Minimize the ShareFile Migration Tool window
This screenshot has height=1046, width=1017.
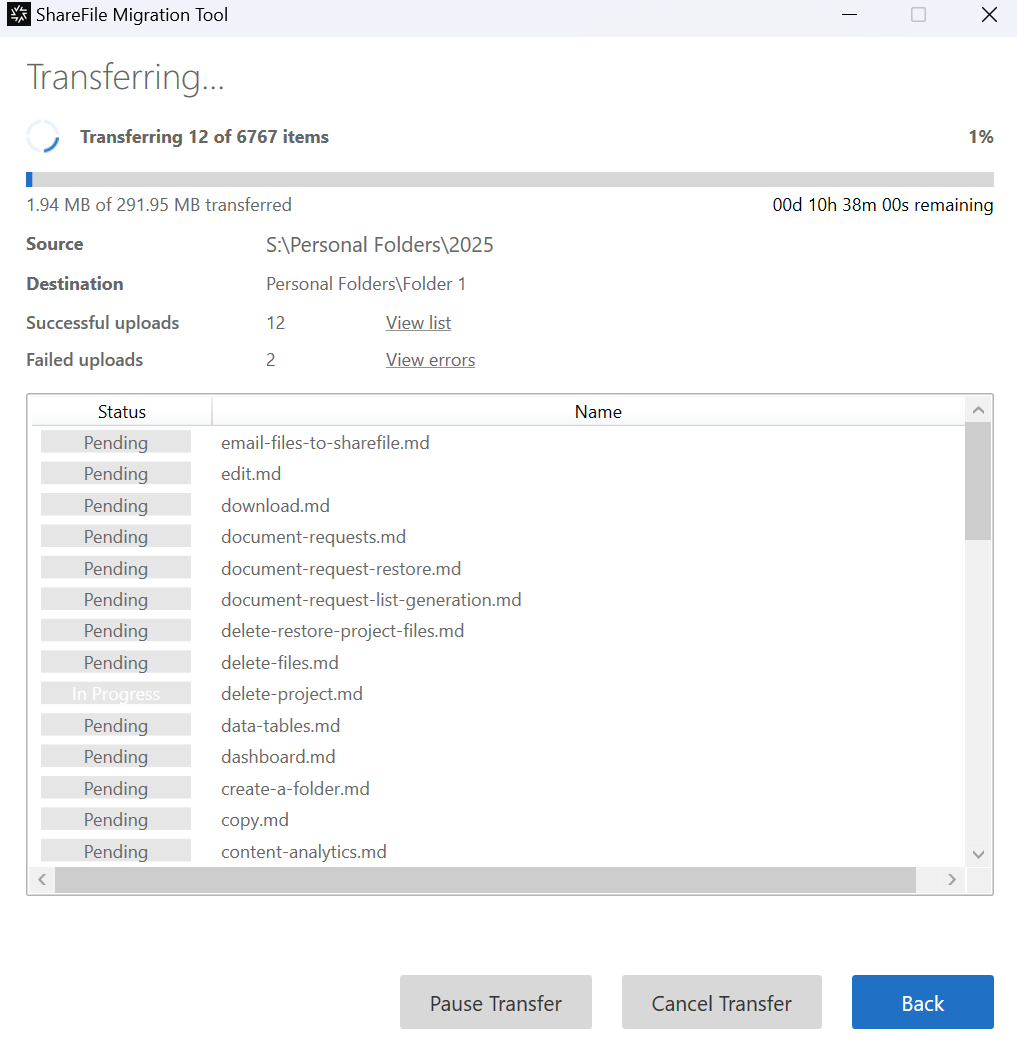coord(849,15)
